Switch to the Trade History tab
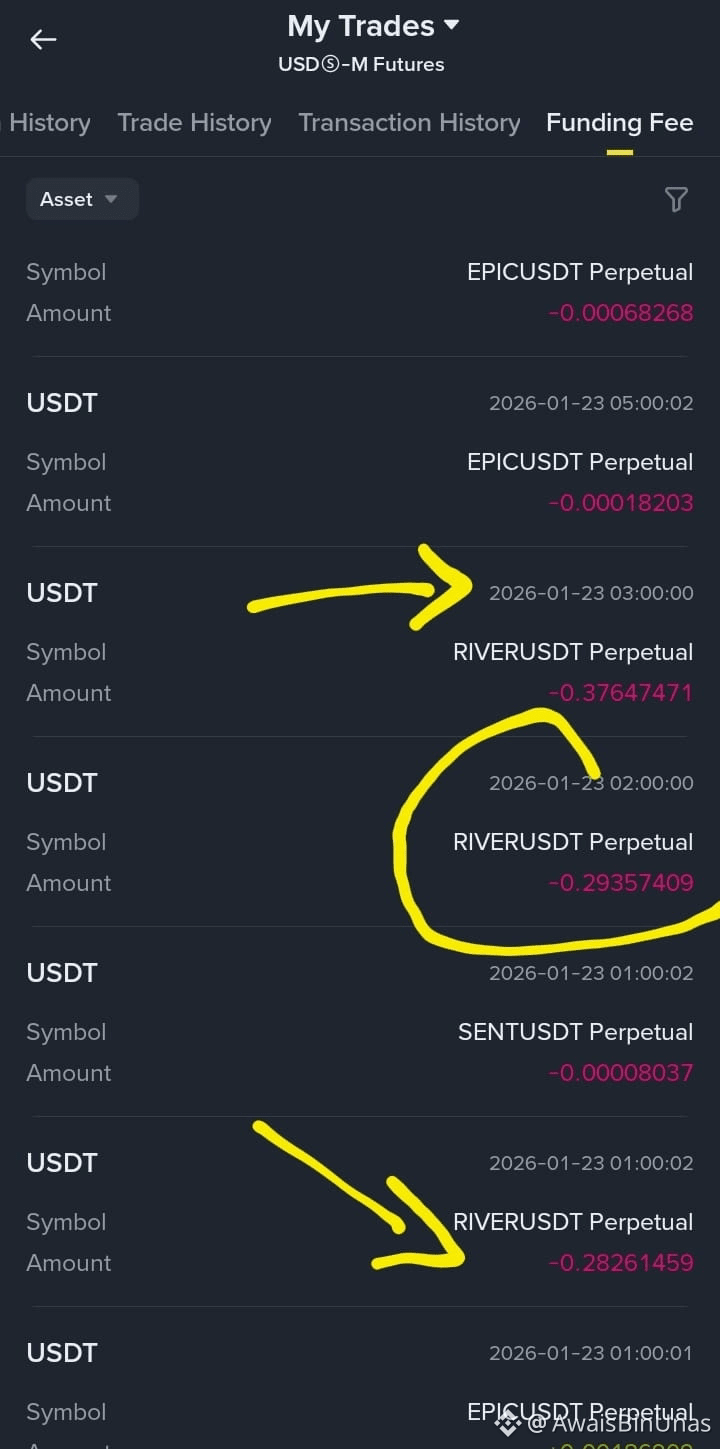720x1449 pixels. [194, 123]
